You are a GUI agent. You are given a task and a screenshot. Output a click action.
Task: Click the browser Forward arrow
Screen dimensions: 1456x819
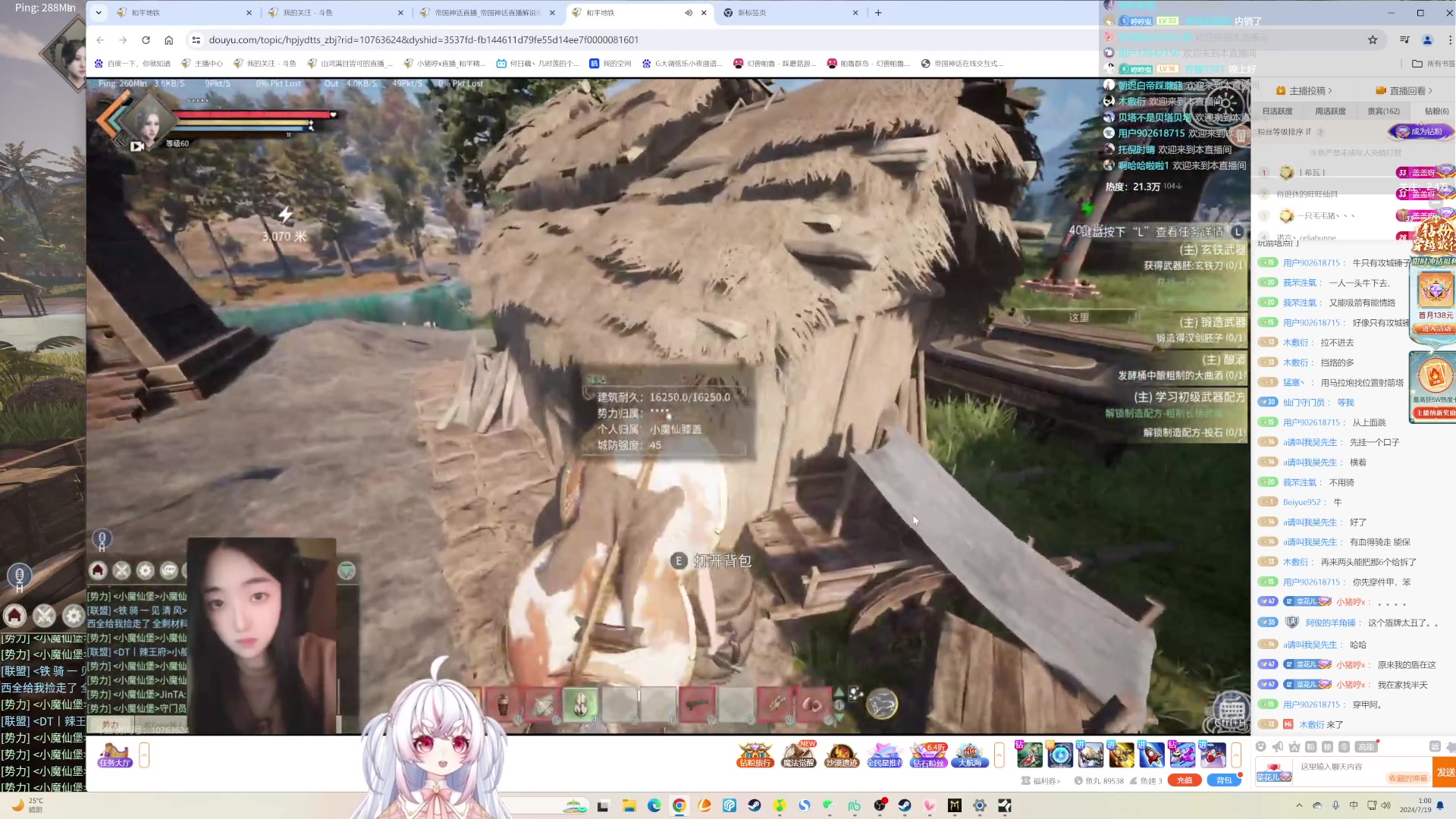coord(123,40)
